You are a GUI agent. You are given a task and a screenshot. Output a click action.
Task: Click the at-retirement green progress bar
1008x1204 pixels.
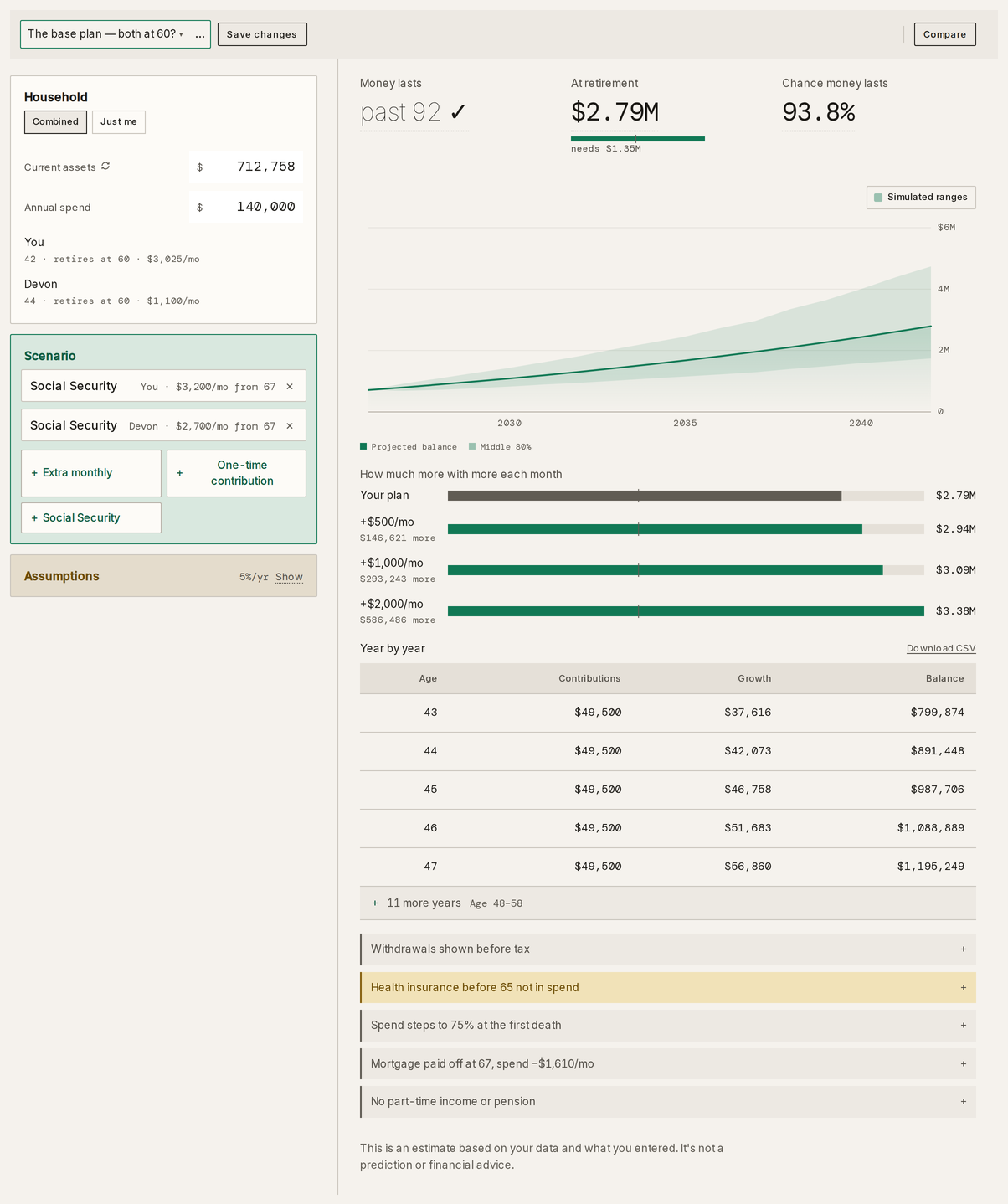point(638,139)
